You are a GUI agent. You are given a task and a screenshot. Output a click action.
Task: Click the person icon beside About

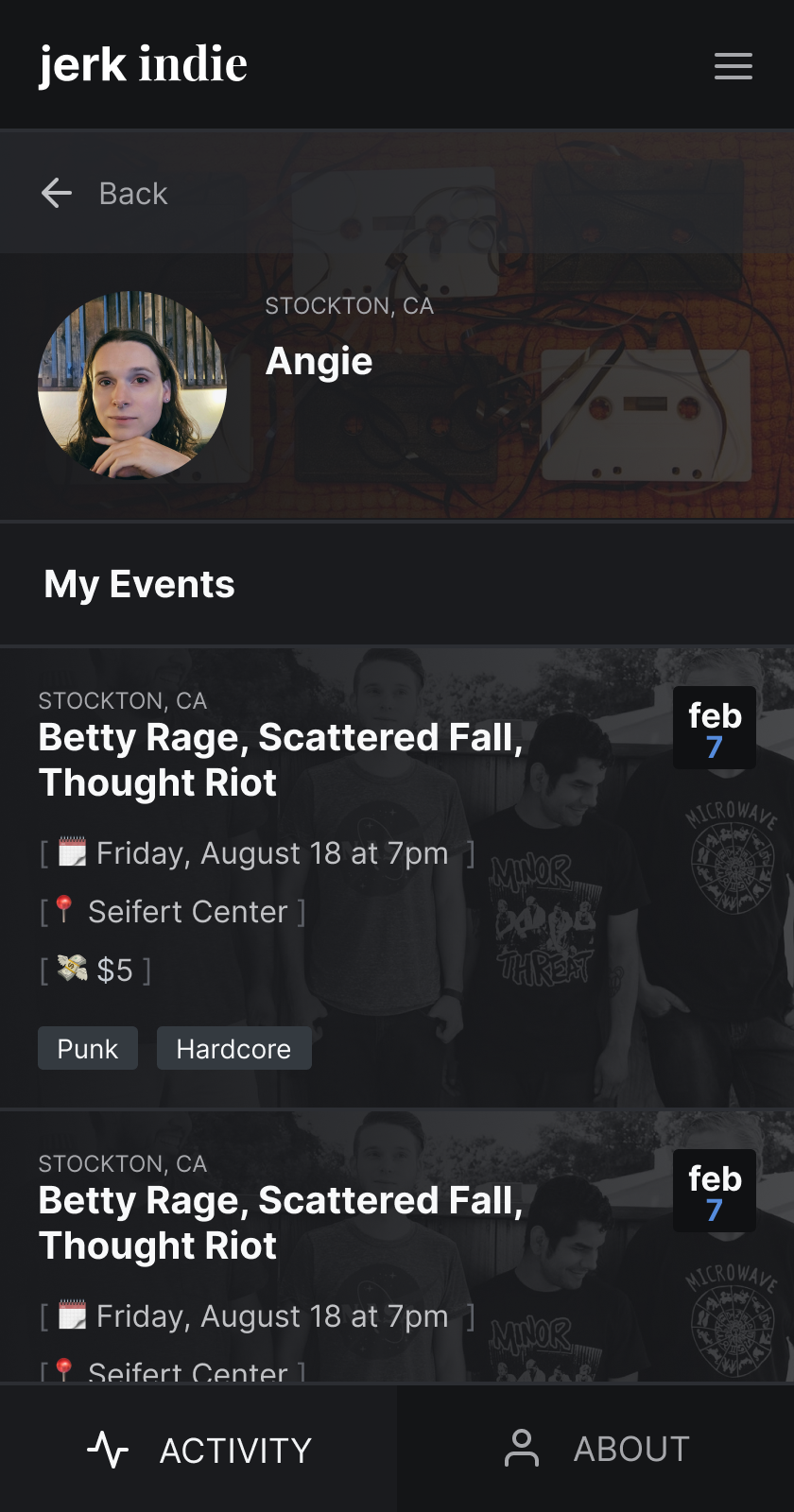point(522,1448)
